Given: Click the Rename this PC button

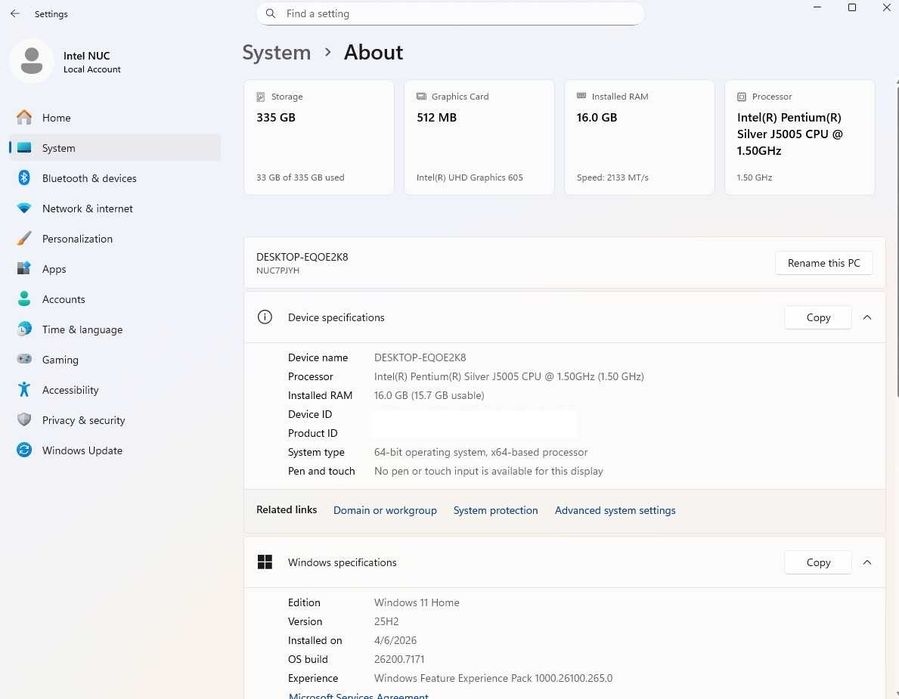Looking at the screenshot, I should coord(823,263).
